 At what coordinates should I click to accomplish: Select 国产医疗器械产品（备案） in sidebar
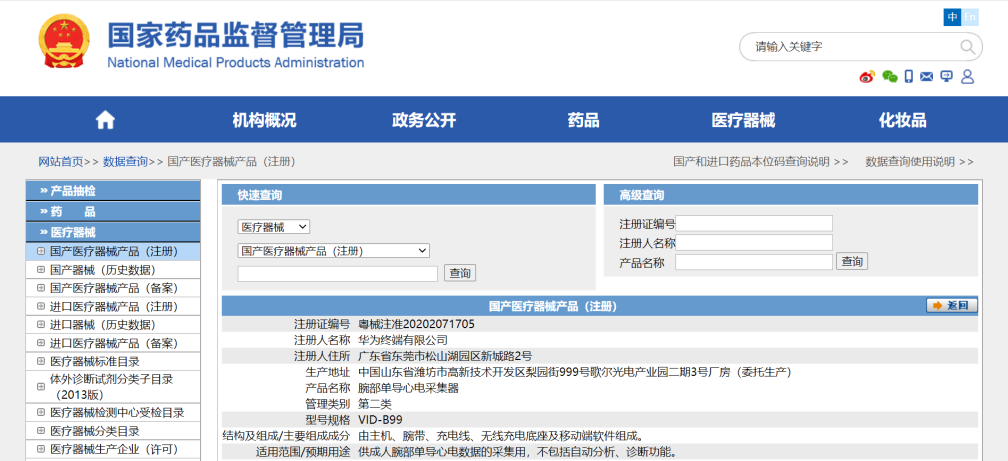[x=114, y=288]
